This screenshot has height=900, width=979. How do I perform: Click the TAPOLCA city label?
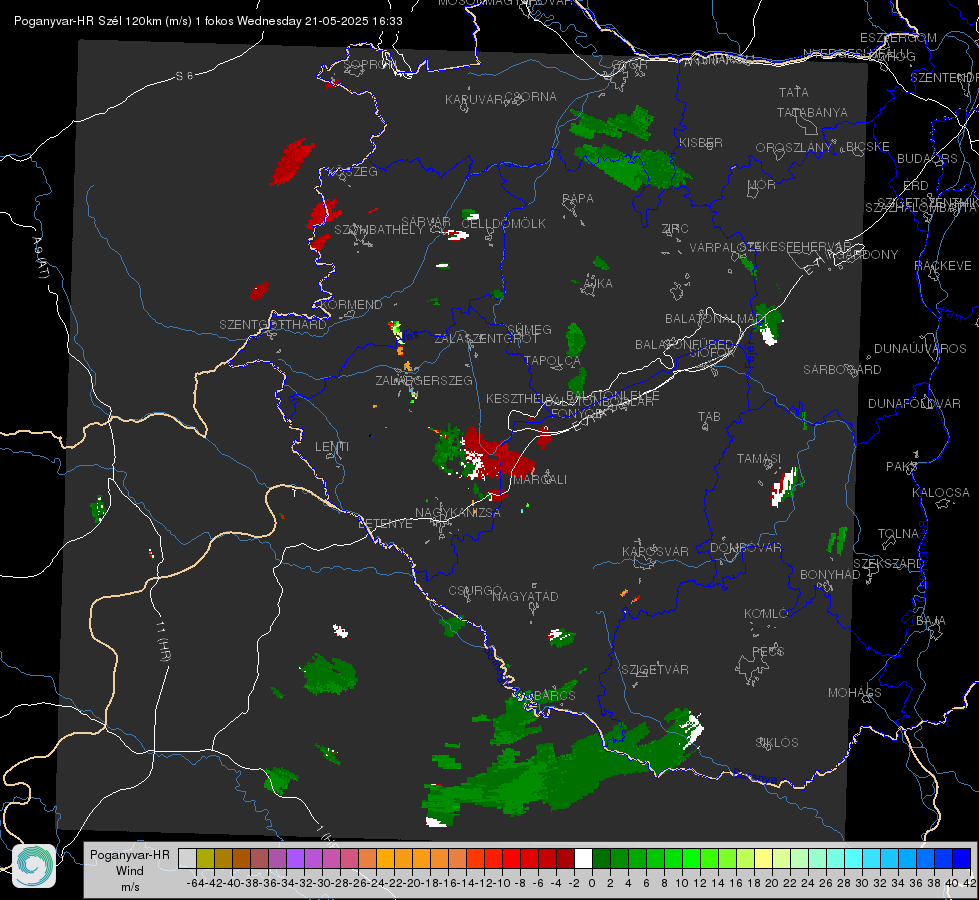click(x=553, y=360)
